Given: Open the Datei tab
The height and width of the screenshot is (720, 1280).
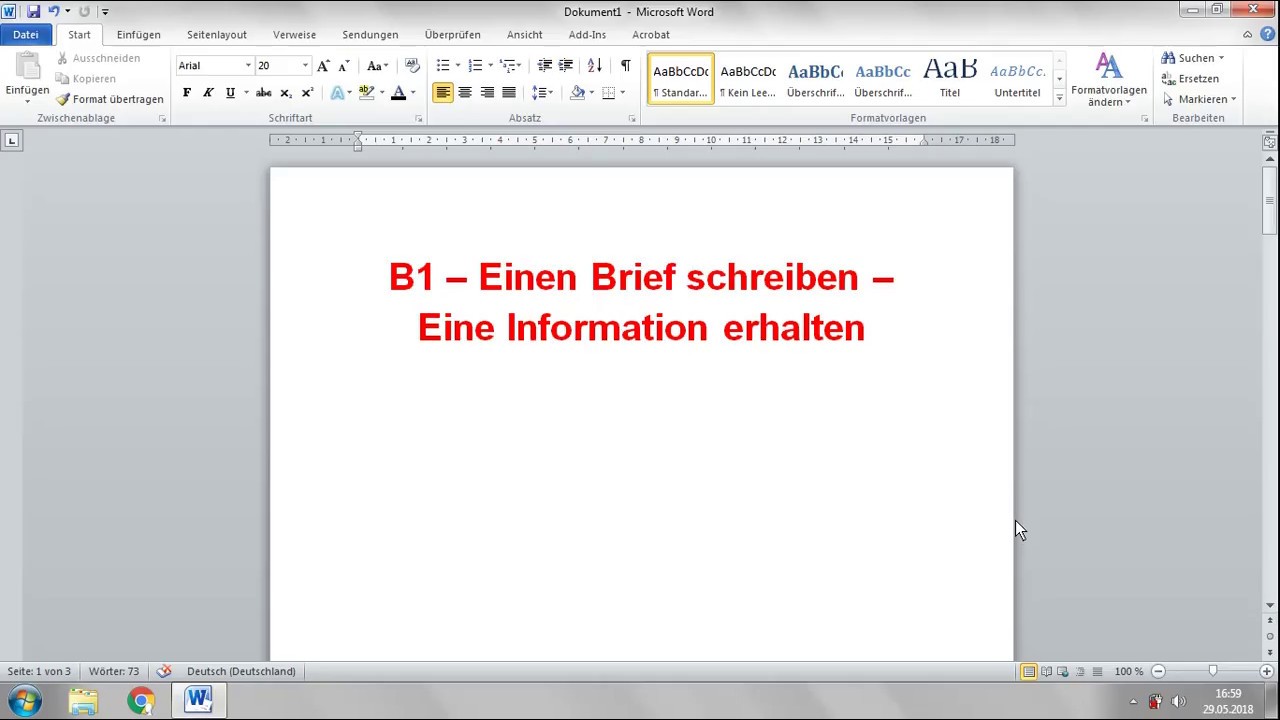Looking at the screenshot, I should [x=26, y=34].
